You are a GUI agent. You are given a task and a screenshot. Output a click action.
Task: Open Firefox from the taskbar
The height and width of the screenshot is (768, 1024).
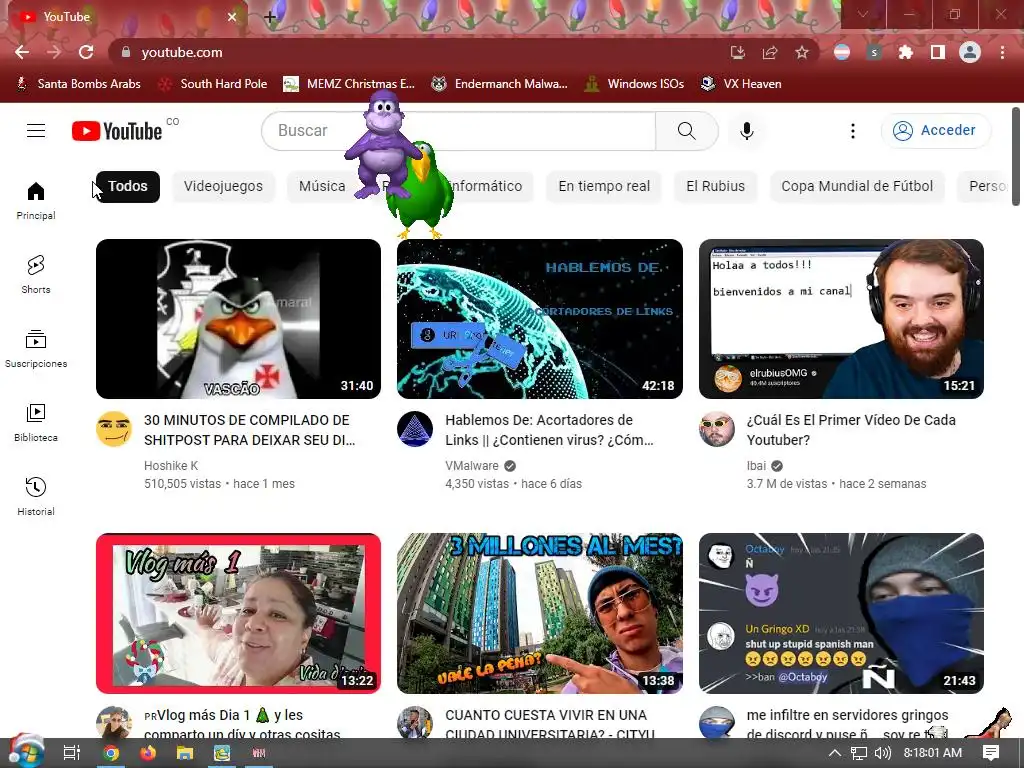point(148,753)
